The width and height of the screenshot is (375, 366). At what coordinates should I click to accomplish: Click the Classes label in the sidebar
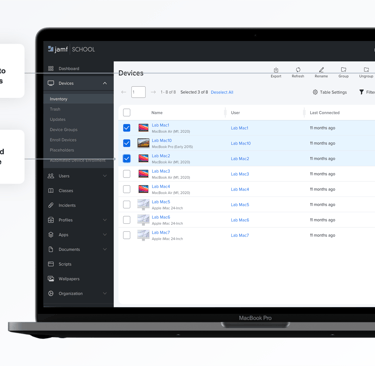pos(66,190)
